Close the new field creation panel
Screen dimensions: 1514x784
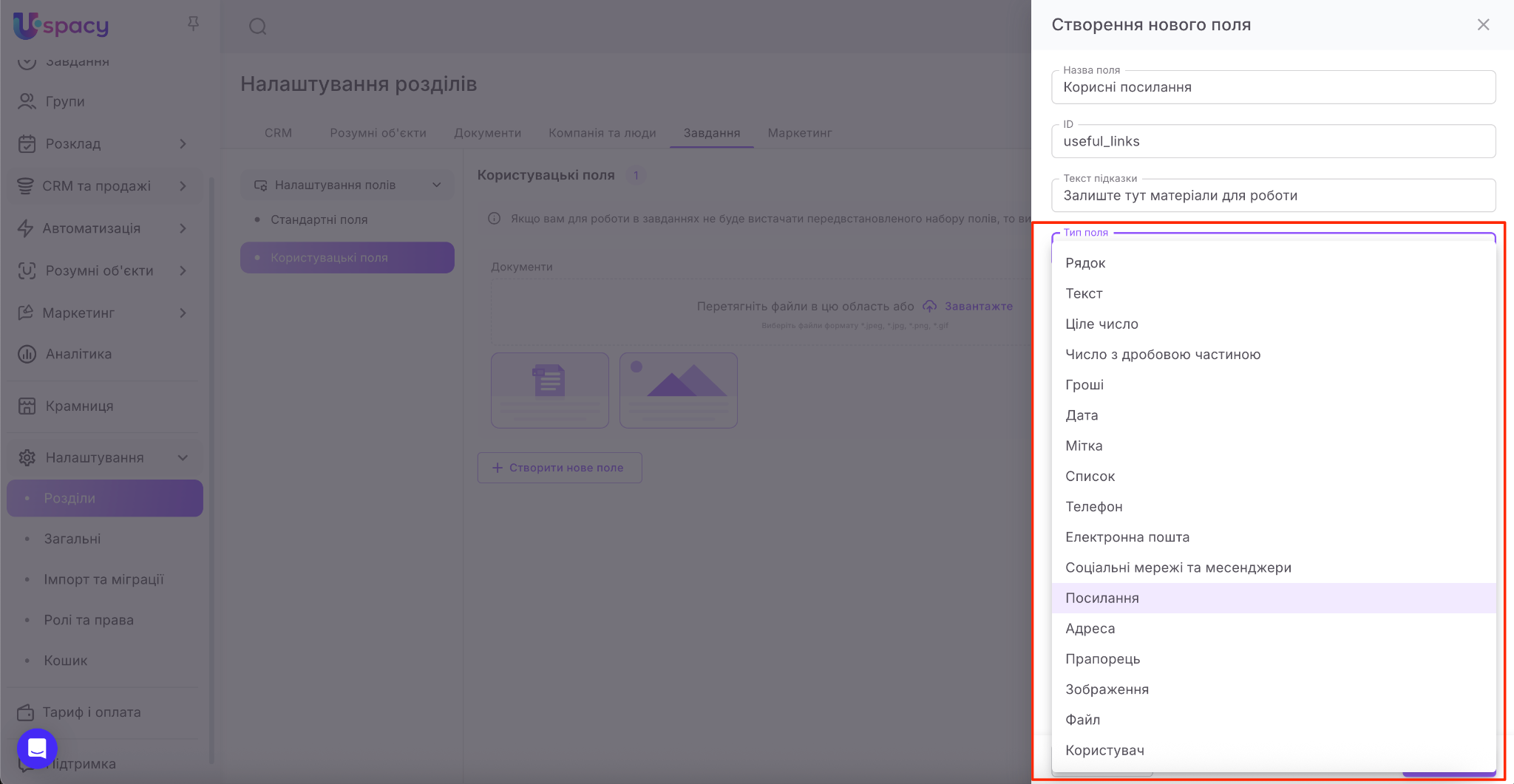(x=1483, y=25)
